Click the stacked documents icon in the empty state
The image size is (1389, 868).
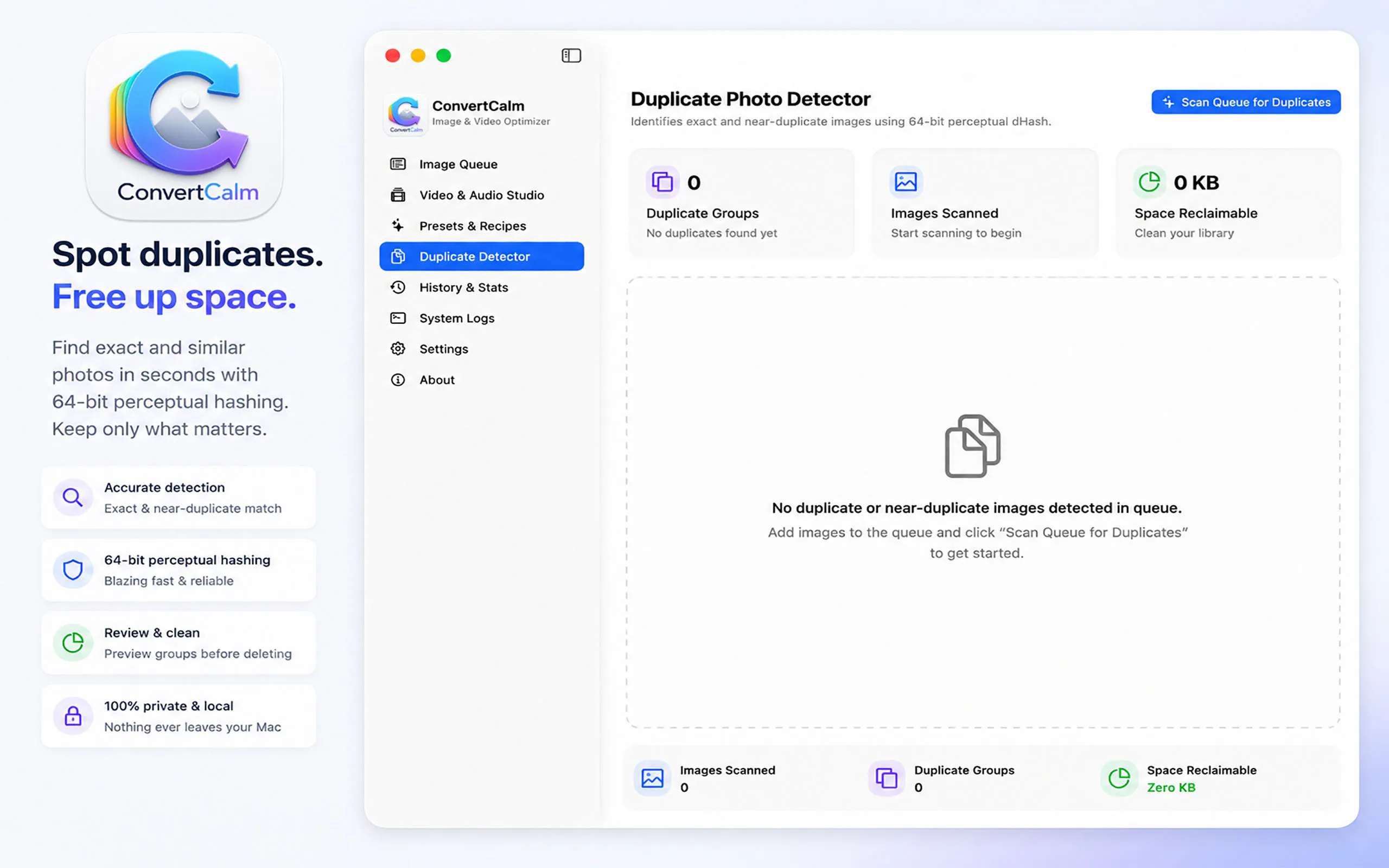coord(973,446)
